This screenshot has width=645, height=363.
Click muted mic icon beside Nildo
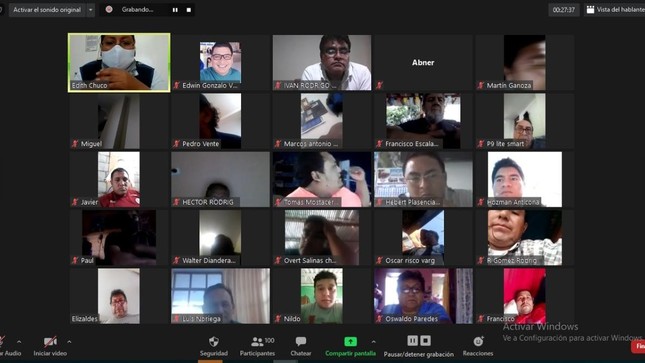pos(278,319)
